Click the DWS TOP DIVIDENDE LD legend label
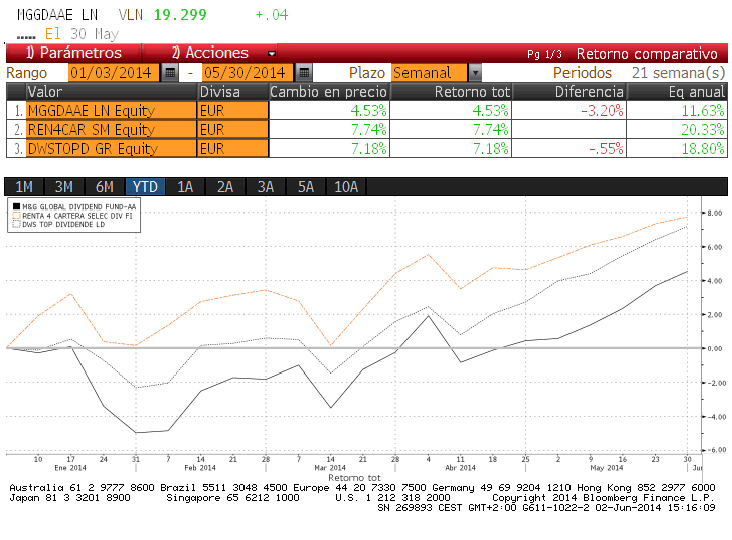732x540 pixels. (64, 224)
